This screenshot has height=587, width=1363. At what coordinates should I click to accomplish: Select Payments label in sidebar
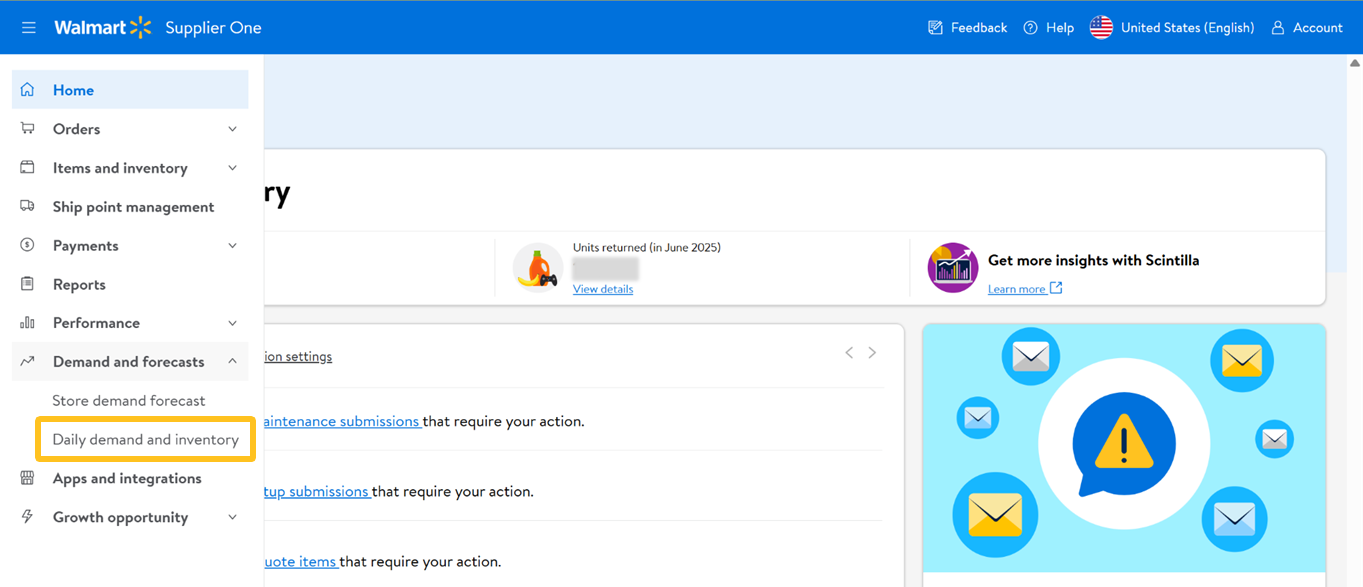tap(86, 246)
